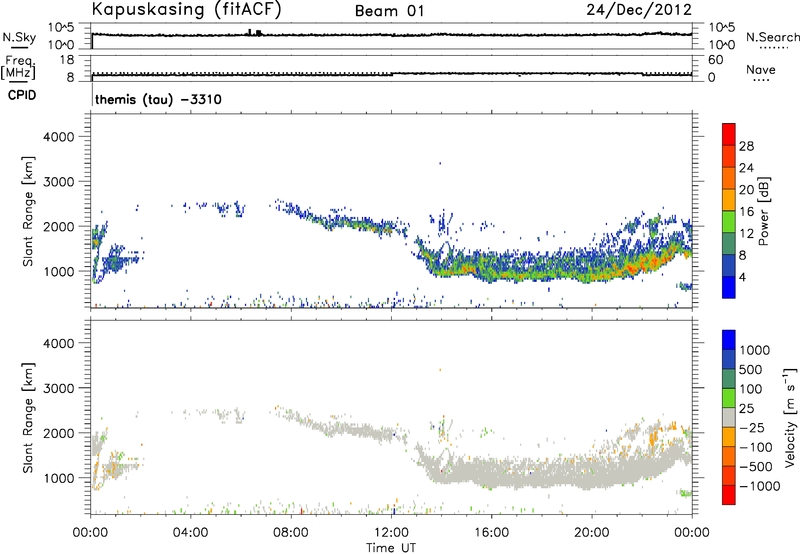
Task: Click the 16–20 dB yellow-orange Power swatch
Action: tap(729, 200)
